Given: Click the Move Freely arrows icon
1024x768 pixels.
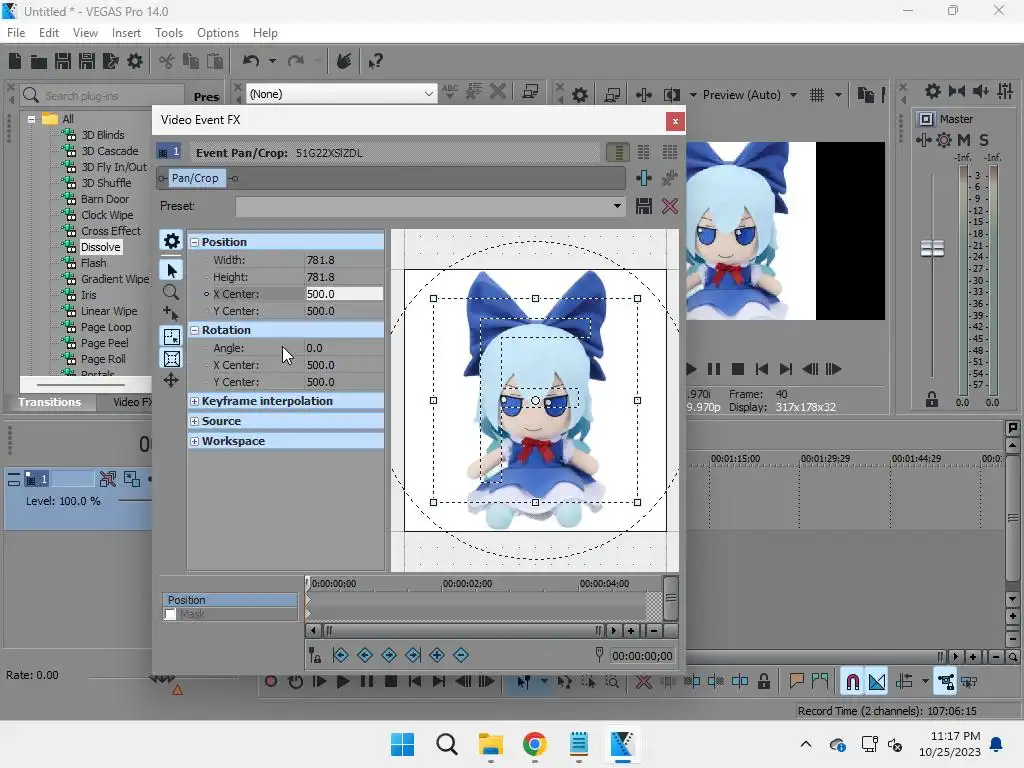Looking at the screenshot, I should click(171, 380).
